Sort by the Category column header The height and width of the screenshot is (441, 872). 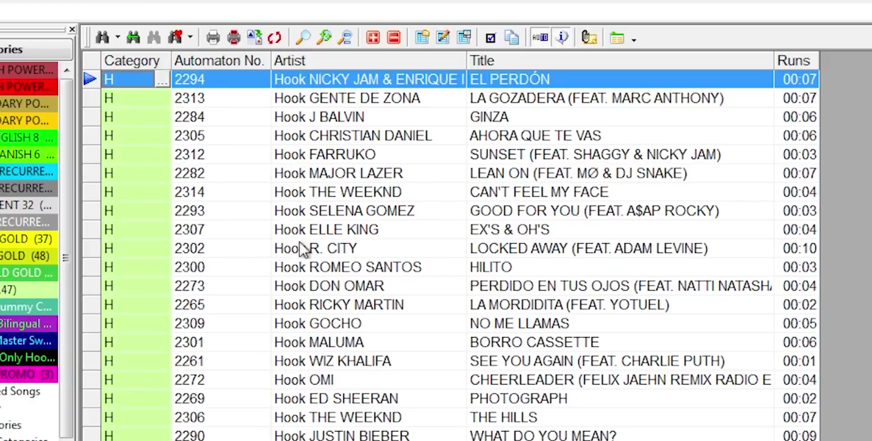click(136, 61)
